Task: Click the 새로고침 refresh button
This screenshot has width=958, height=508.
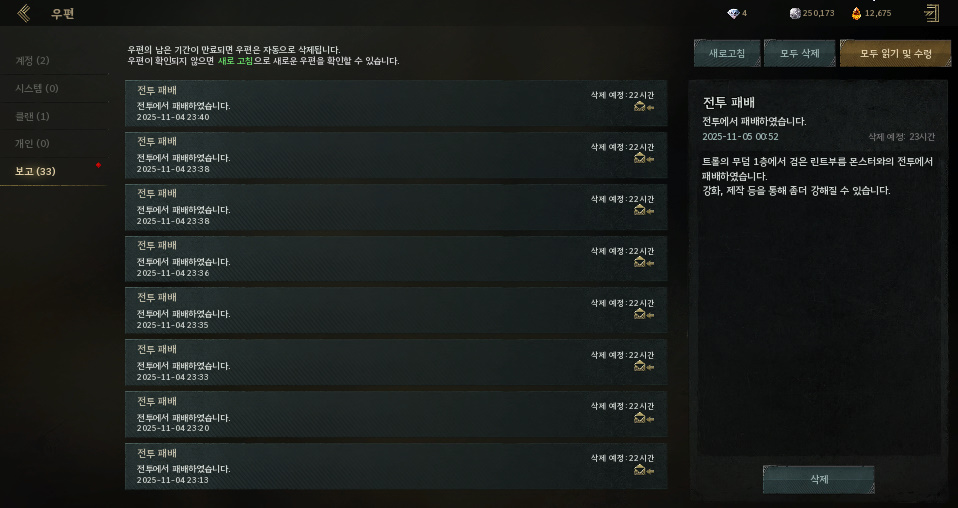Action: click(x=727, y=53)
